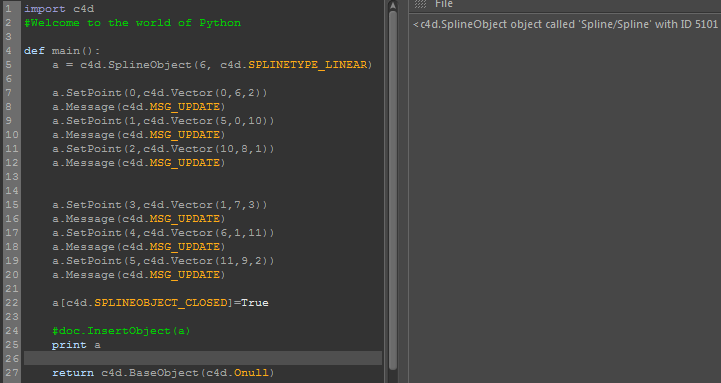Click 'a.SetPoint(0,c4d.Vector(0,6,2))' on line 7
721x383 pixels.
[160, 93]
